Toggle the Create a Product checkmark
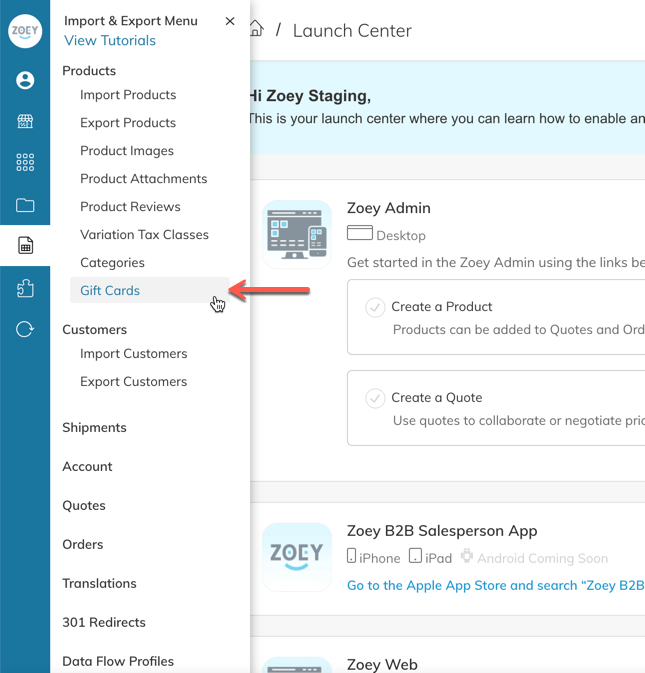Image resolution: width=645 pixels, height=673 pixels. click(375, 307)
